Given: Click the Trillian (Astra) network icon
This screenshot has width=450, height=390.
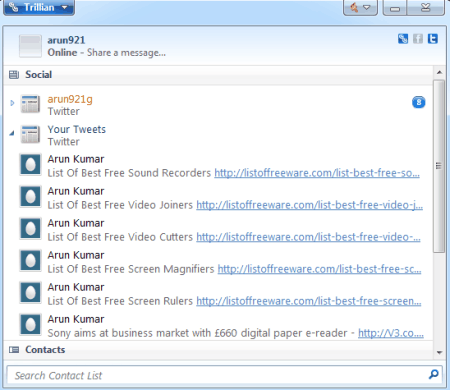Looking at the screenshot, I should 403,39.
